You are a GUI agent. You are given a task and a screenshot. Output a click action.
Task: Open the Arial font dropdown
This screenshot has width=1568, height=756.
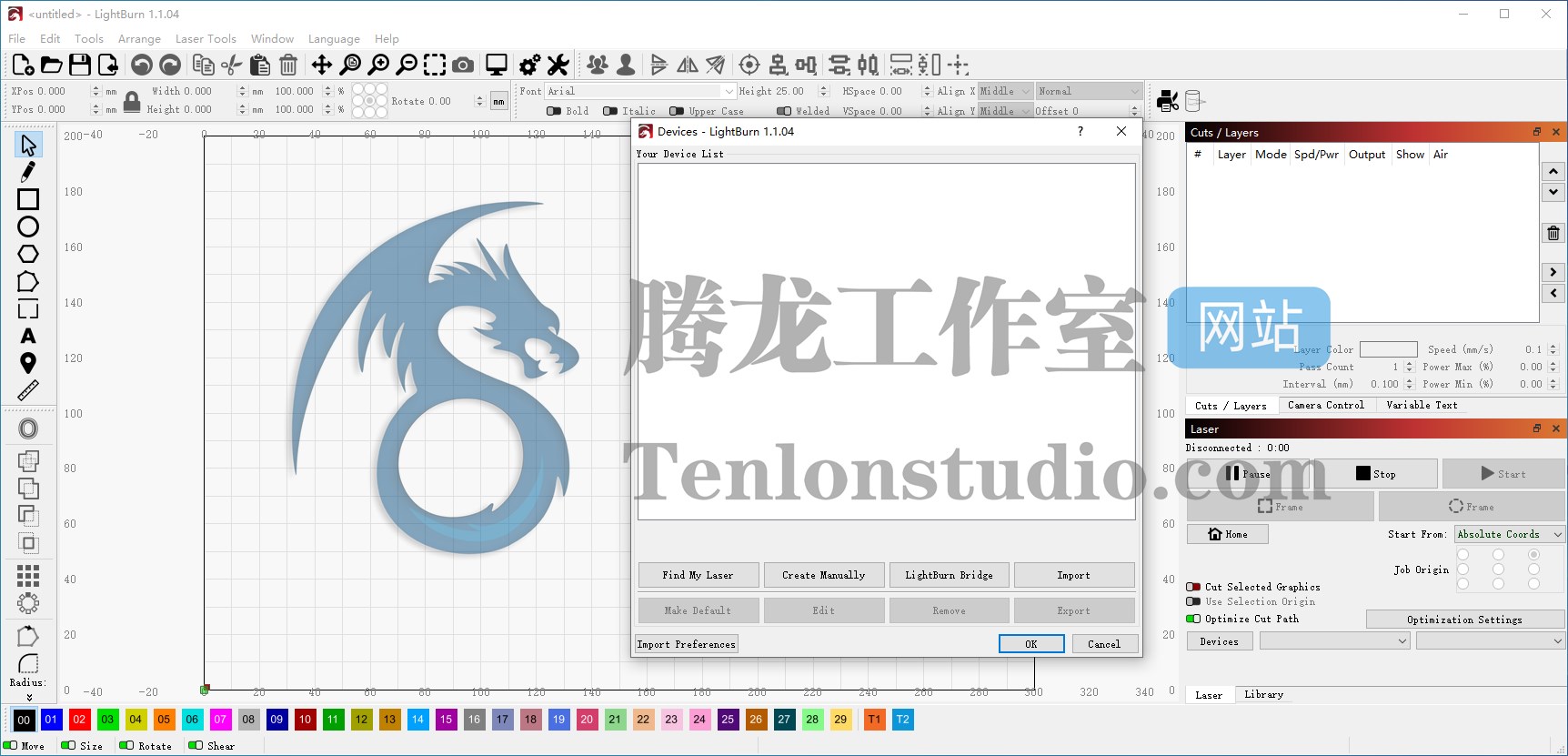(640, 91)
